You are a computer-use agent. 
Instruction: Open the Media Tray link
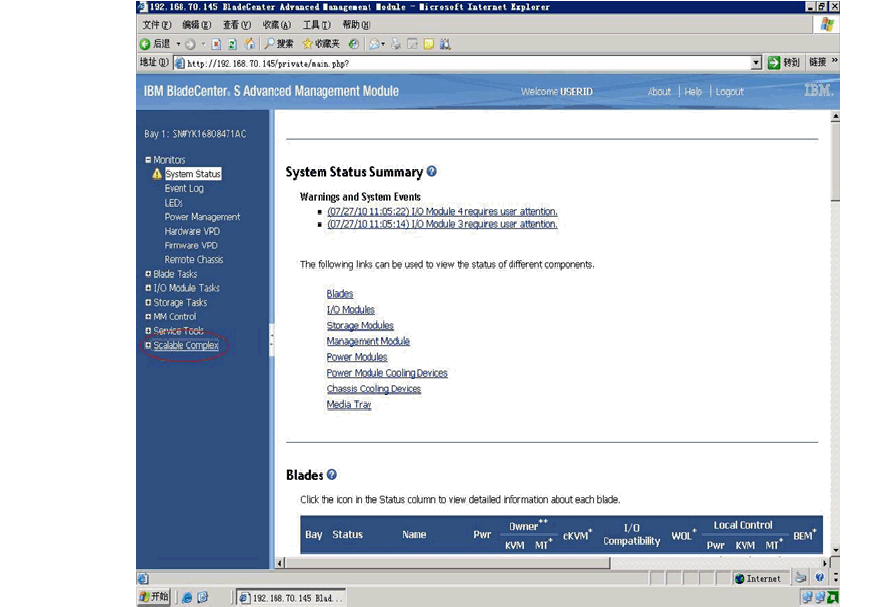click(349, 404)
